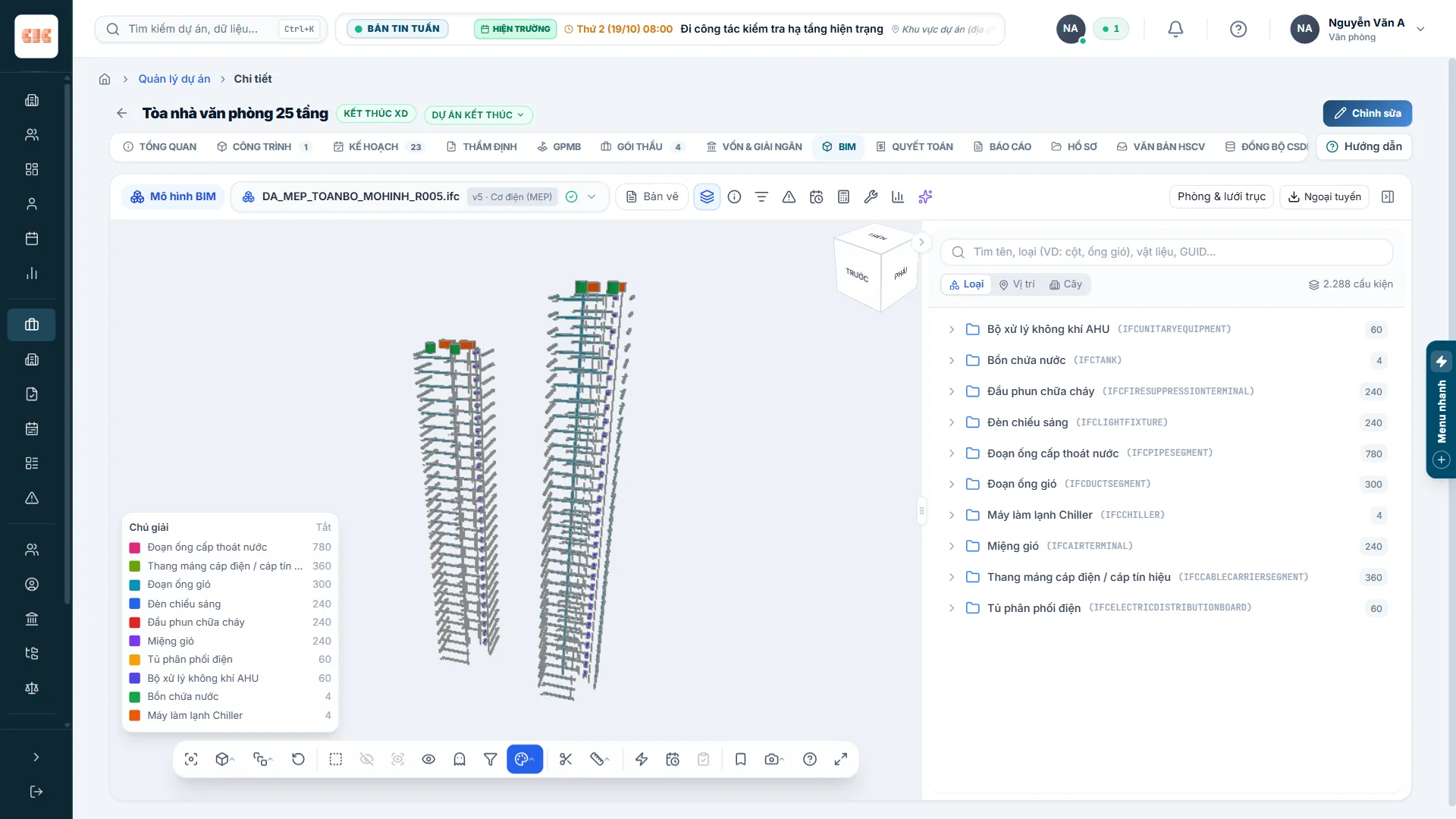Toggle the eye visibility icon in viewer toolbar
This screenshot has height=819, width=1456.
click(x=428, y=759)
